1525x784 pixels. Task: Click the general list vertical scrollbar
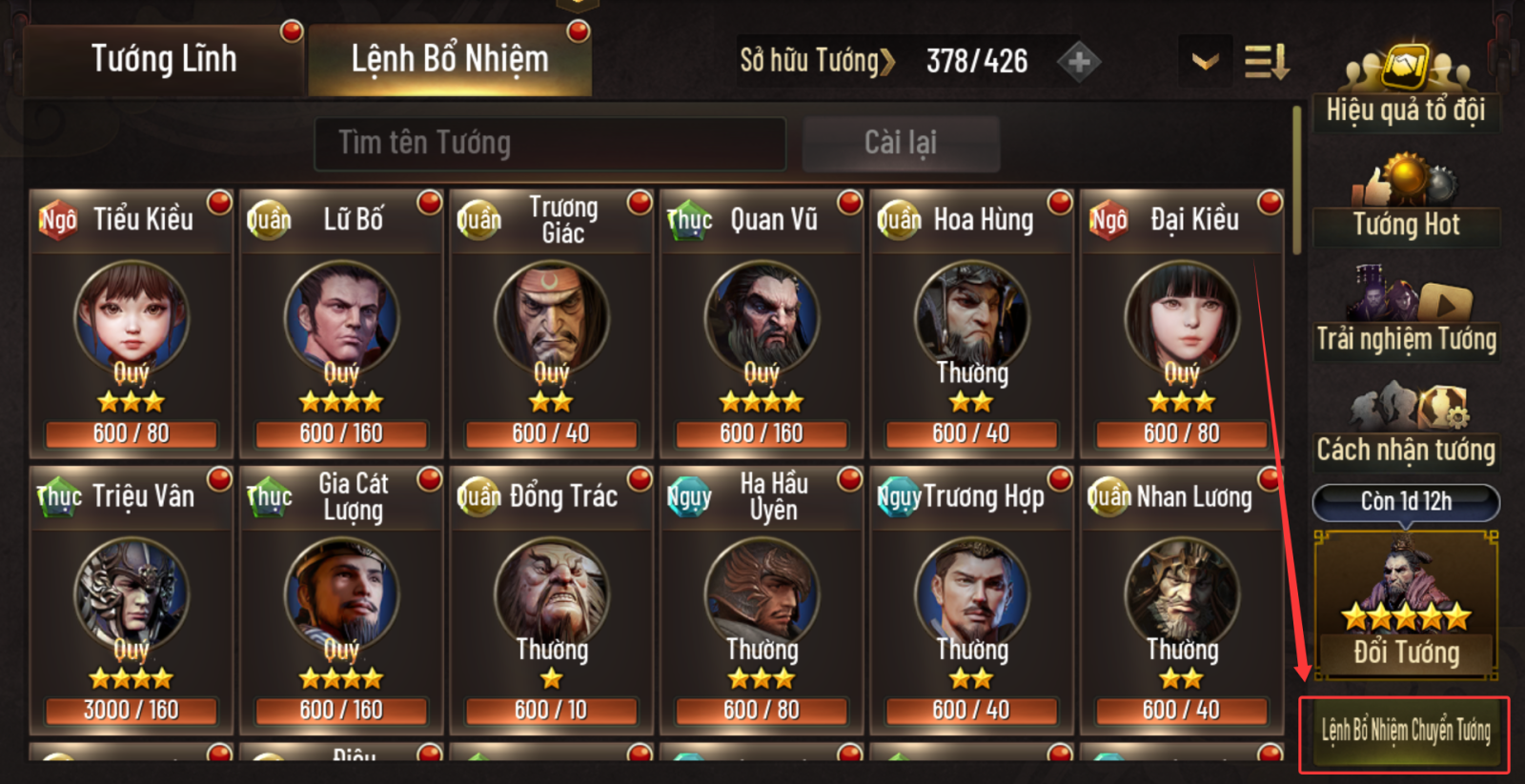pyautogui.click(x=1296, y=181)
